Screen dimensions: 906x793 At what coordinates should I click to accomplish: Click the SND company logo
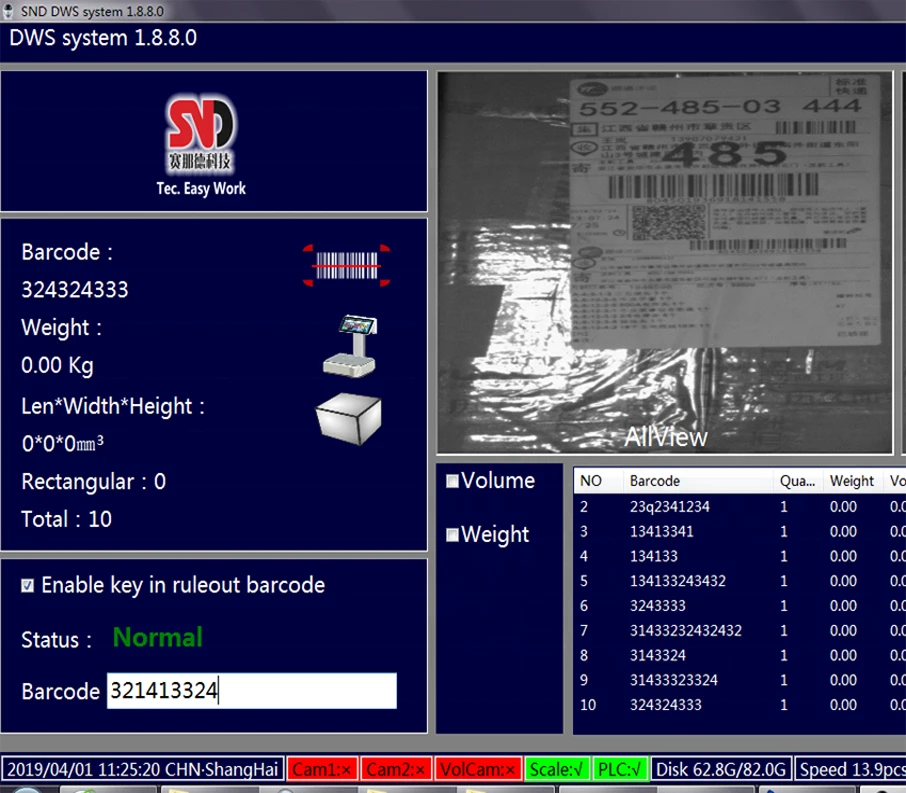201,130
